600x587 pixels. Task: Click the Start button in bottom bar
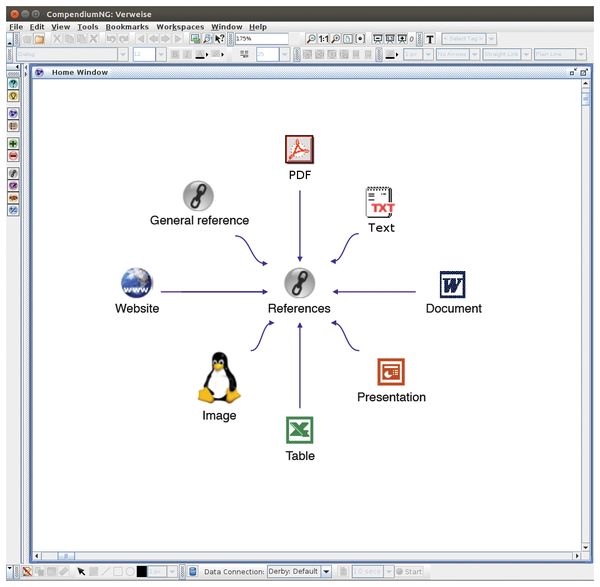click(x=409, y=571)
